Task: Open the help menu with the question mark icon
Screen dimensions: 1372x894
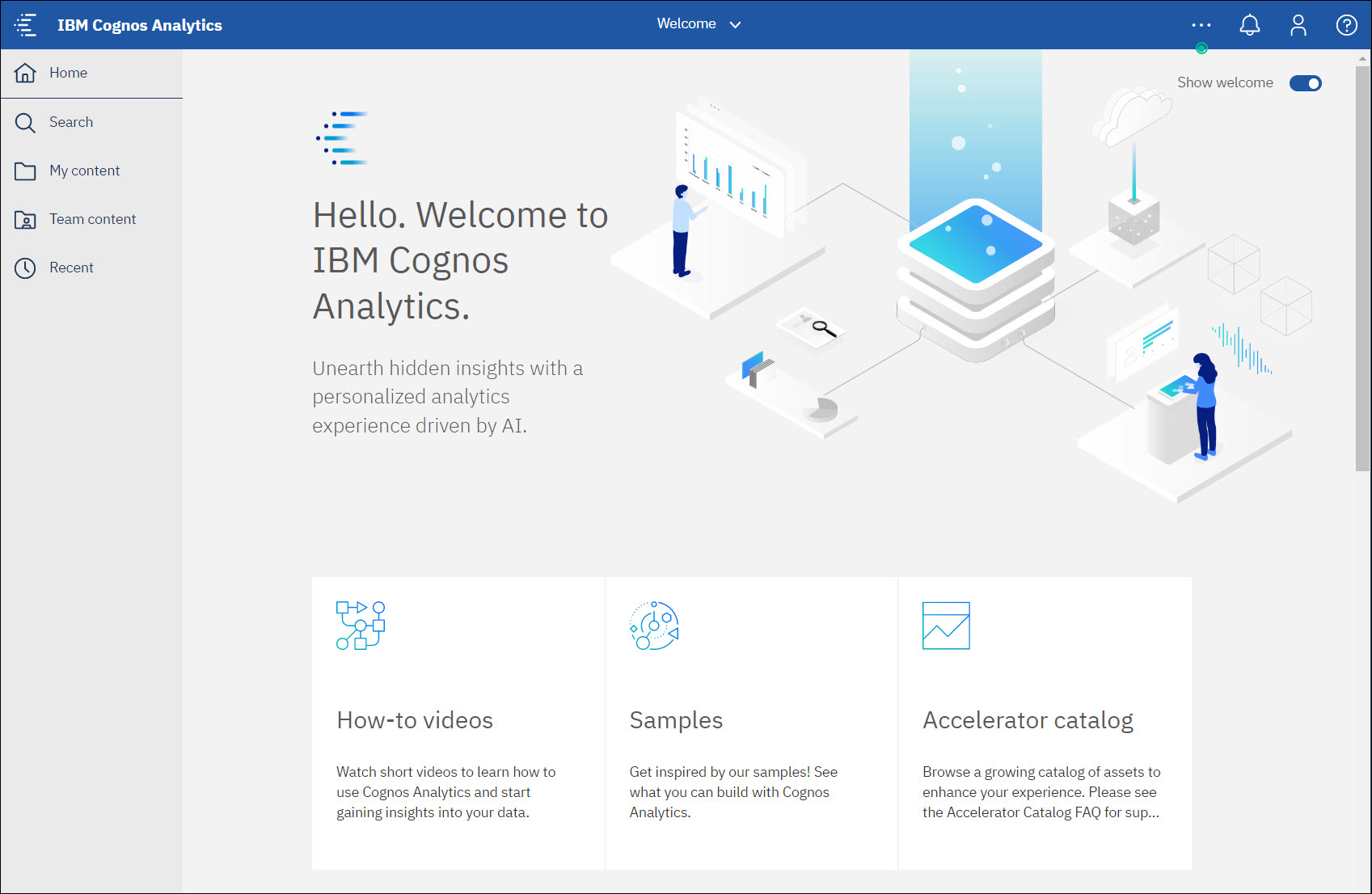Action: point(1346,24)
